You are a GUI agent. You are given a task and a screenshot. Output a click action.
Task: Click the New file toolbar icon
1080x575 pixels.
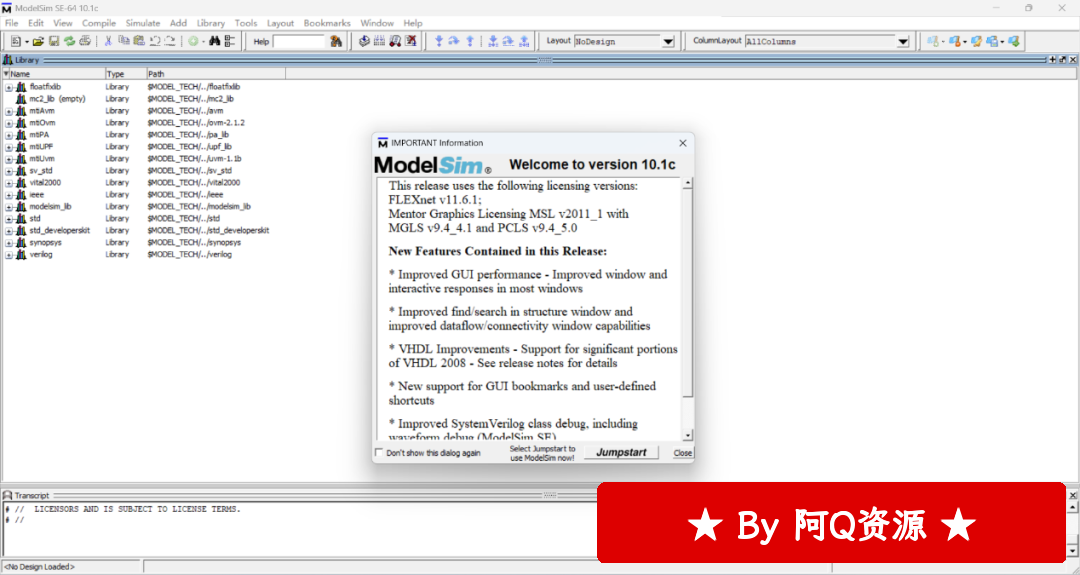16,41
